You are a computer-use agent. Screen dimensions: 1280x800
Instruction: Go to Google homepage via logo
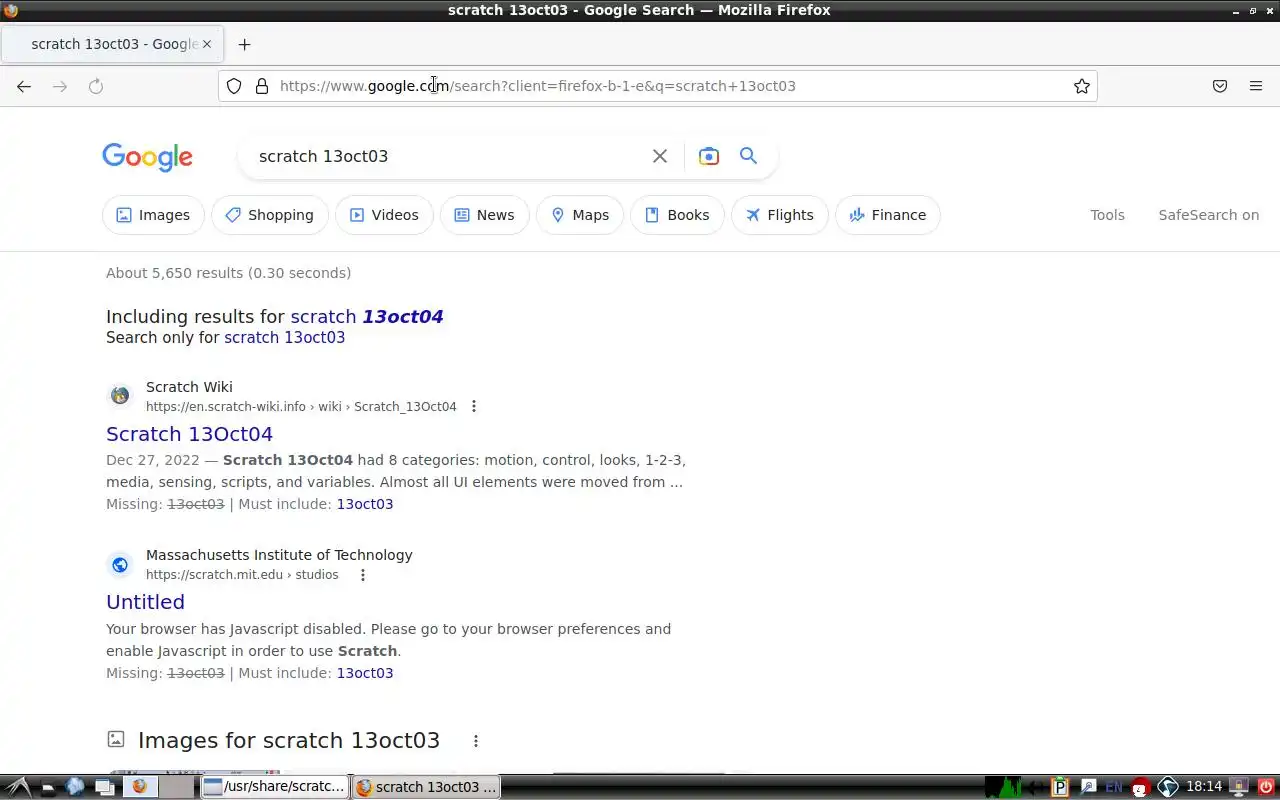(x=147, y=157)
